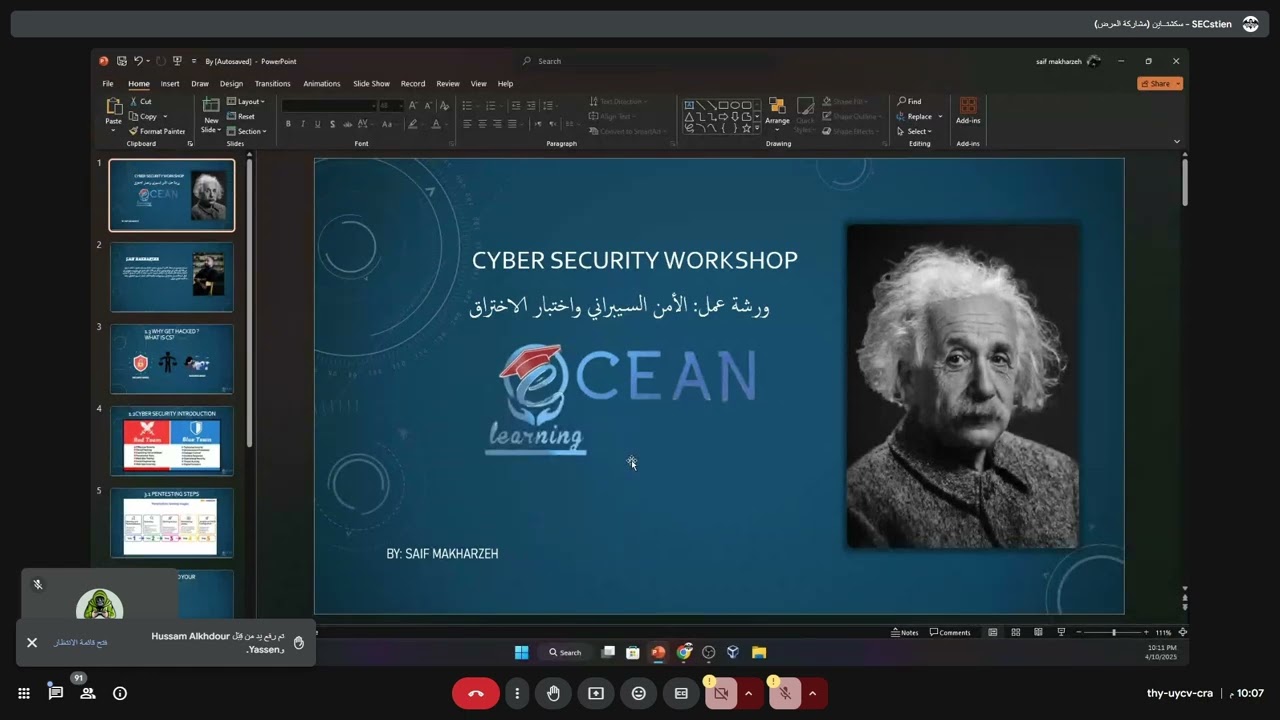Toggle Comments pane in status bar
Viewport: 1280px width, 720px height.
click(950, 632)
